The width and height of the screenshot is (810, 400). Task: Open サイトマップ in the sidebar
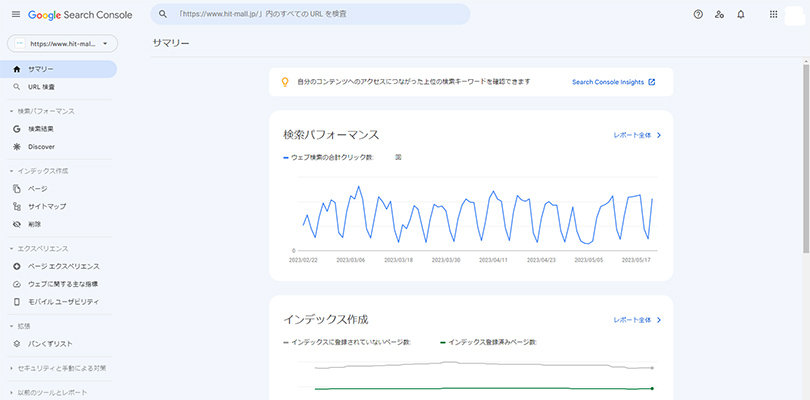click(x=45, y=206)
